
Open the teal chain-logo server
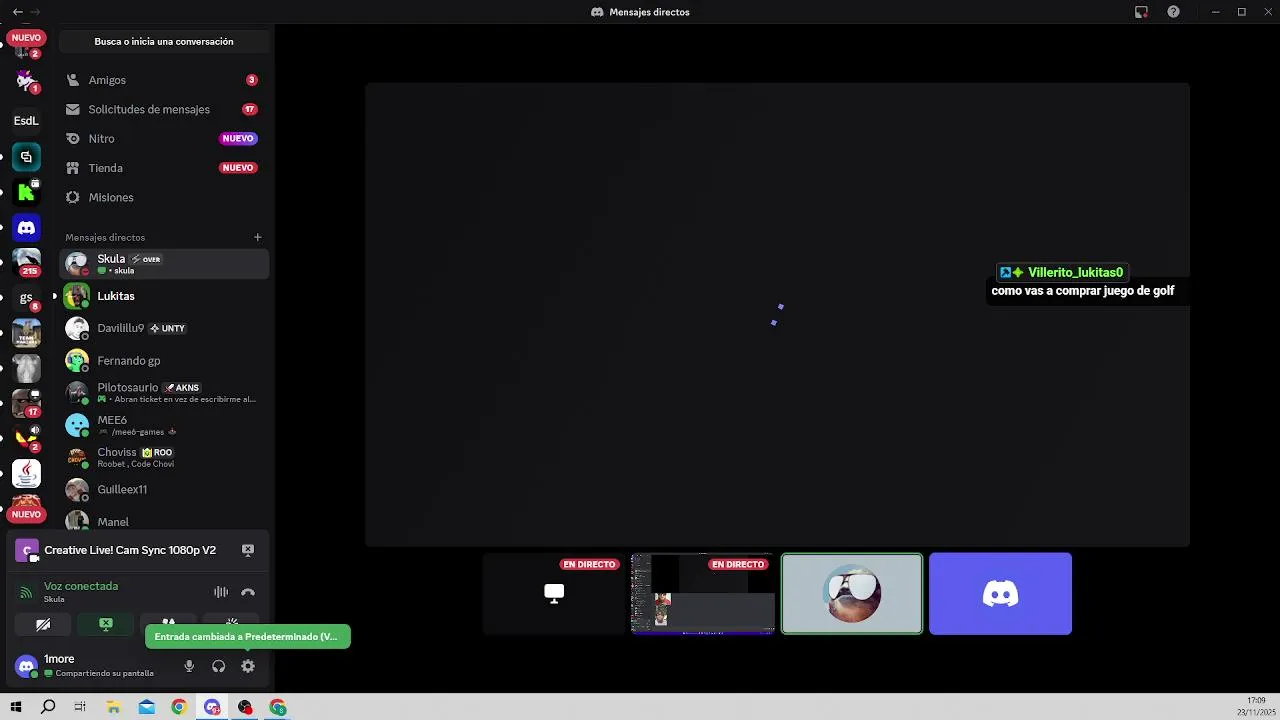point(26,157)
